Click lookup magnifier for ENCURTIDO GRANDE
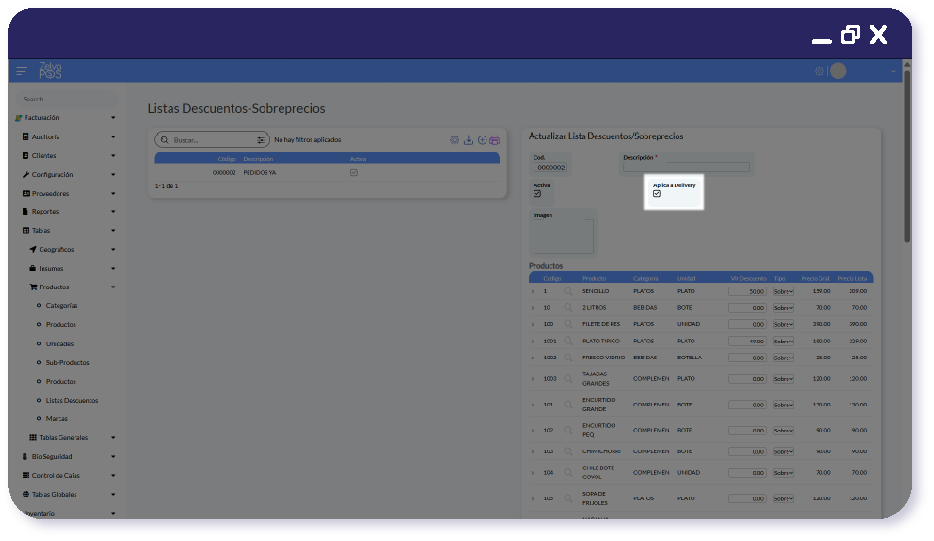This screenshot has width=934, height=541. (568, 405)
